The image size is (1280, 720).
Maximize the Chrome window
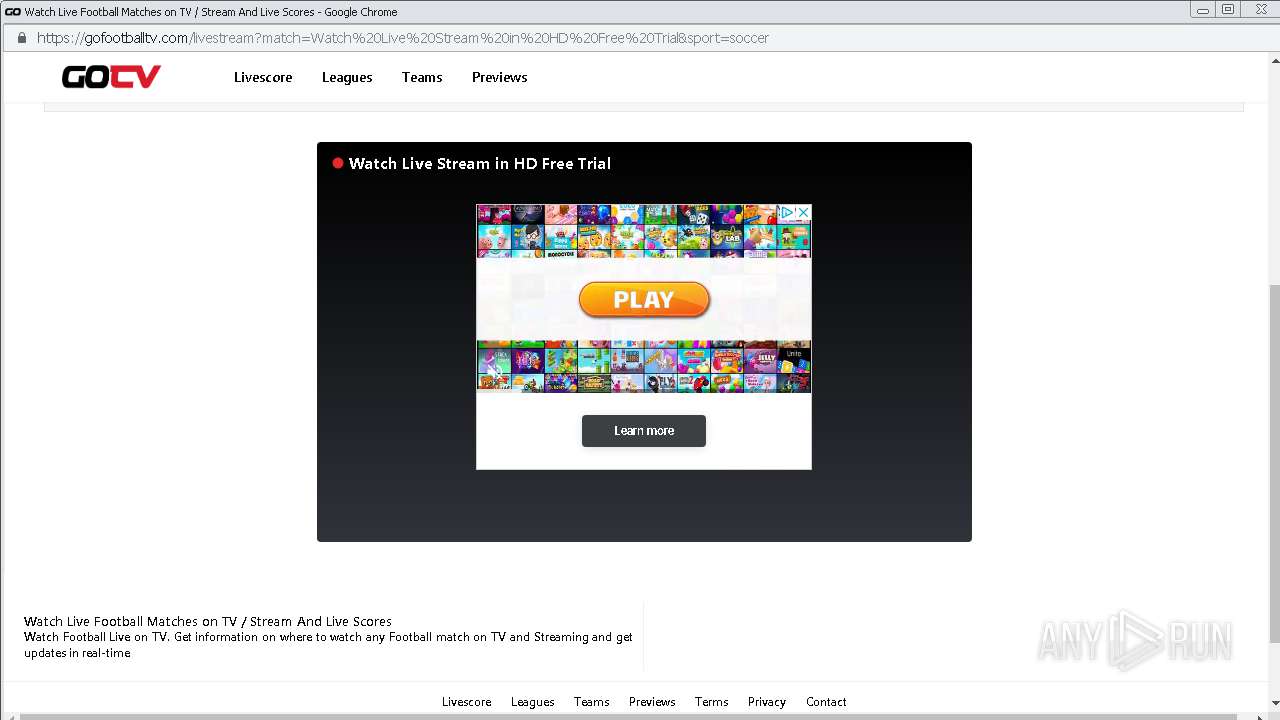[1229, 10]
